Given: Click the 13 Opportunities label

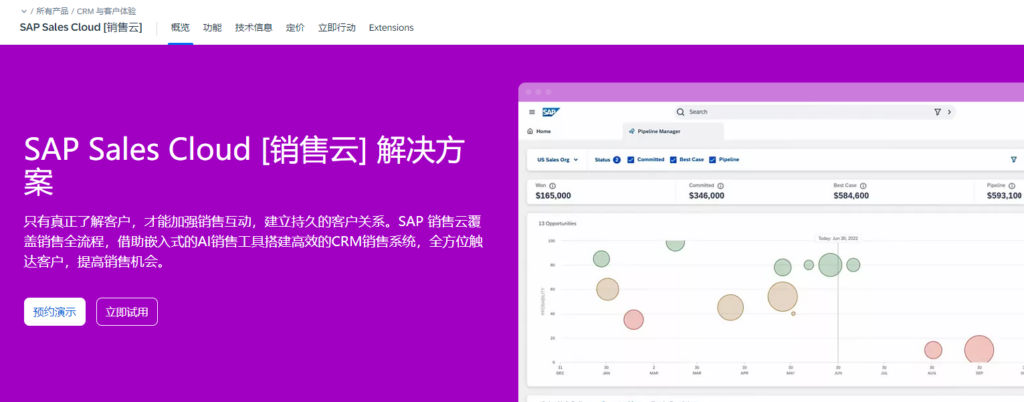Looking at the screenshot, I should [x=557, y=224].
